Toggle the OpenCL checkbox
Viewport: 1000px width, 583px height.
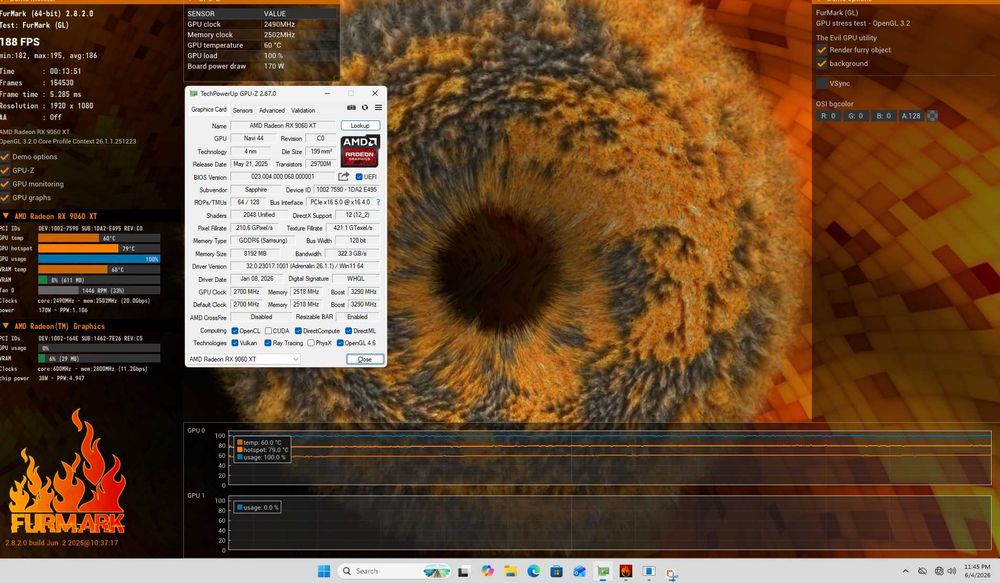pos(235,330)
